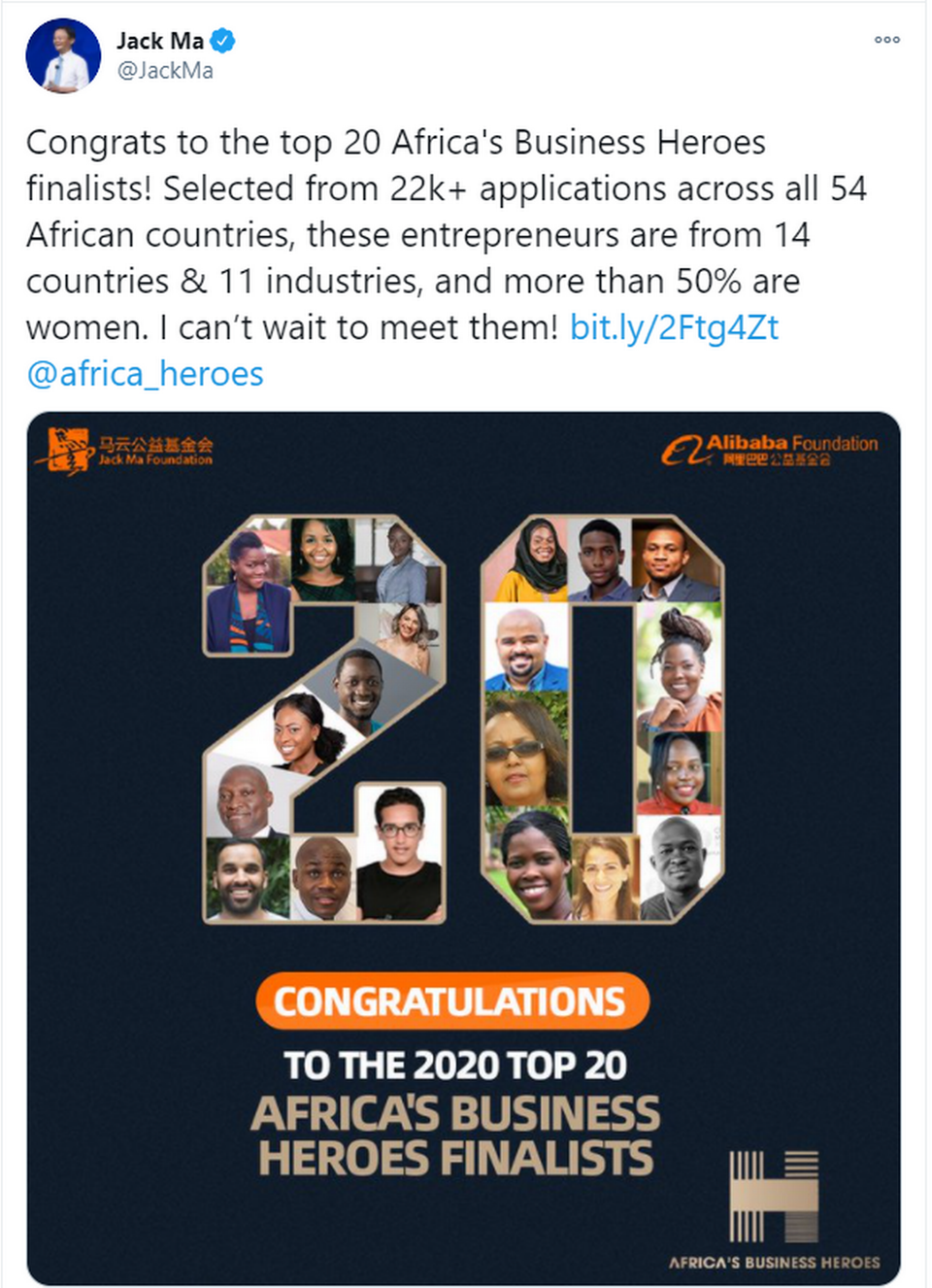
Task: Click the photo of woman wearing headscarf
Action: 532,559
